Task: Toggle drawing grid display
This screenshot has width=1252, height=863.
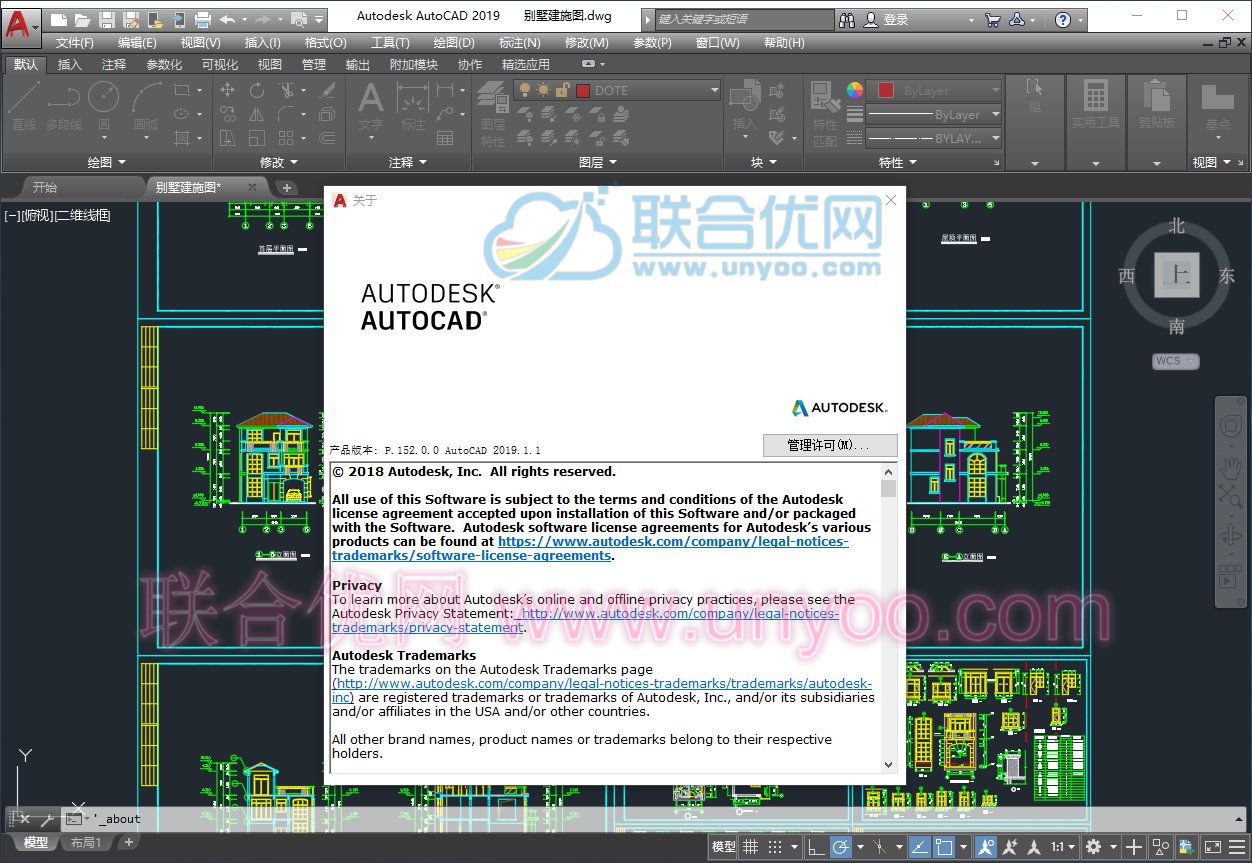Action: pos(751,847)
